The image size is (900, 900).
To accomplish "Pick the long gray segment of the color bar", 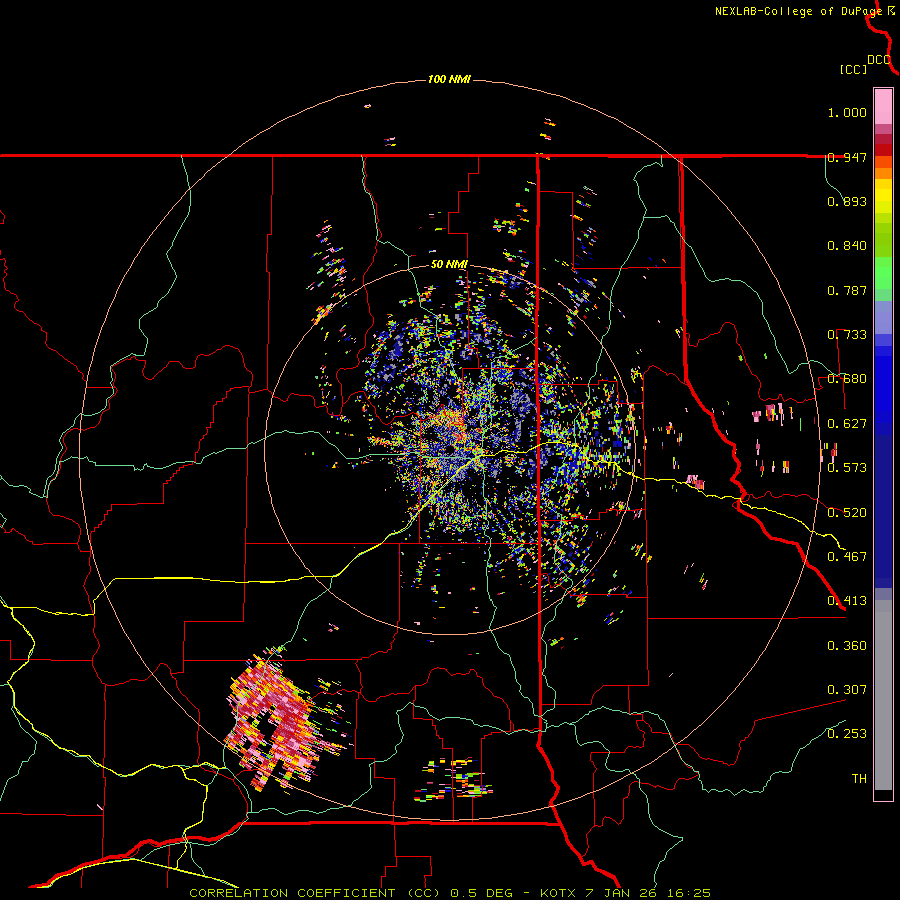I will click(x=883, y=695).
